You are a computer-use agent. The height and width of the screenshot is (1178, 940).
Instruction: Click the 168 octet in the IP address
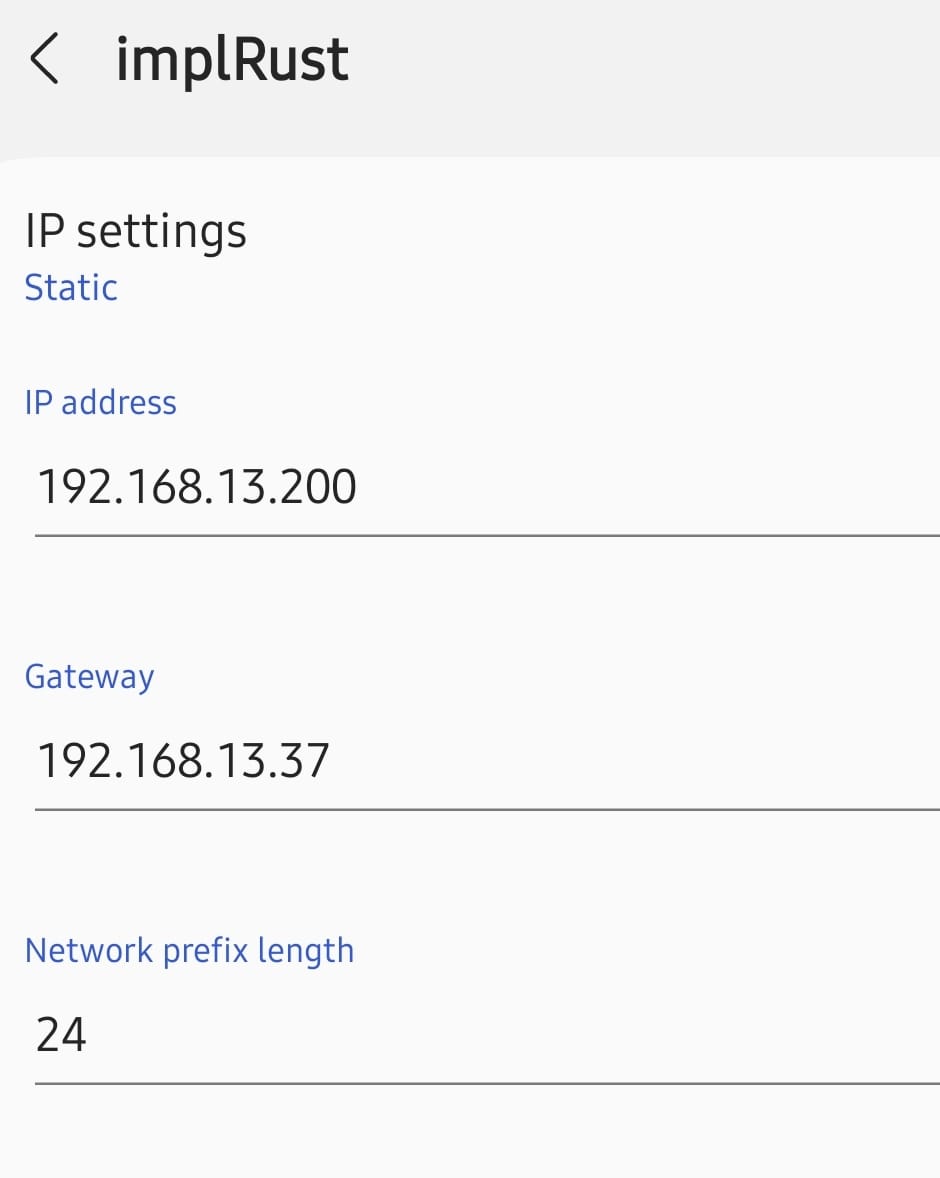[x=152, y=488]
